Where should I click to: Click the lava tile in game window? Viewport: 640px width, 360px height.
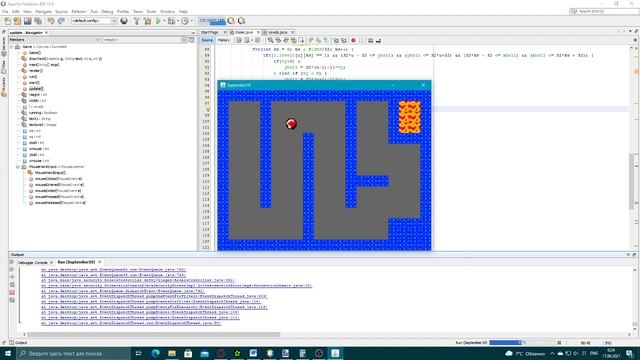pyautogui.click(x=409, y=117)
